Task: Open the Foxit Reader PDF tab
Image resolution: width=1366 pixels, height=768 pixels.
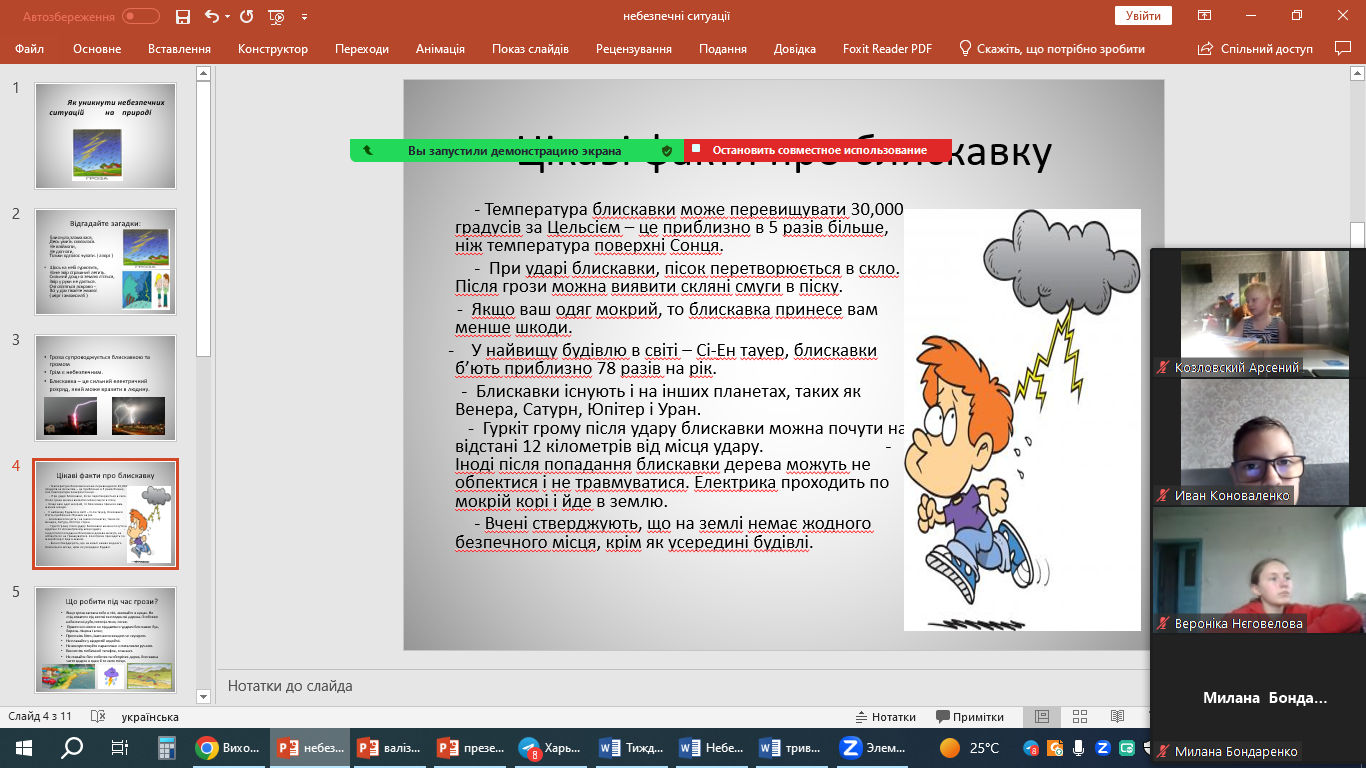Action: tap(887, 49)
